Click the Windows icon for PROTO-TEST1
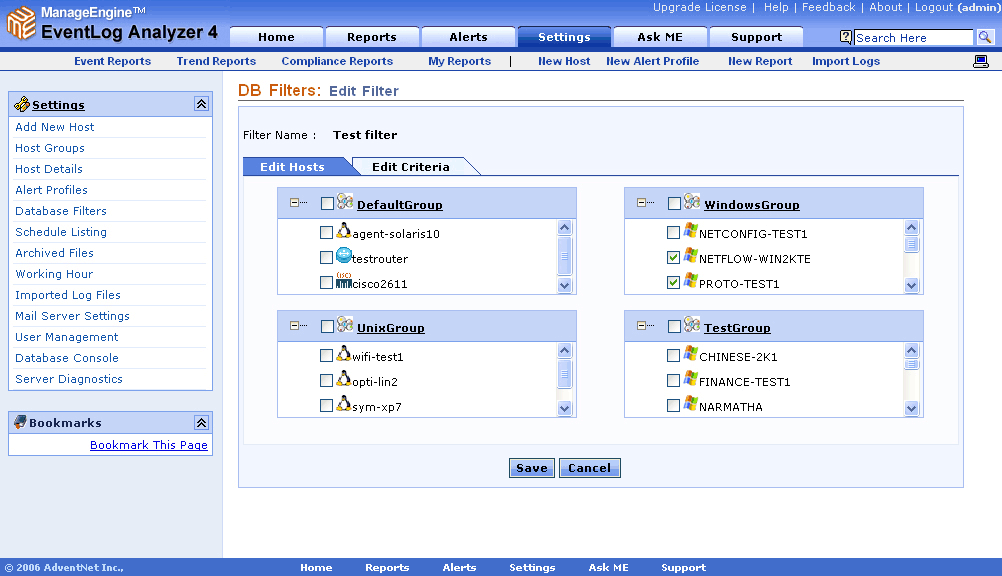This screenshot has height=576, width=1002. tap(690, 280)
